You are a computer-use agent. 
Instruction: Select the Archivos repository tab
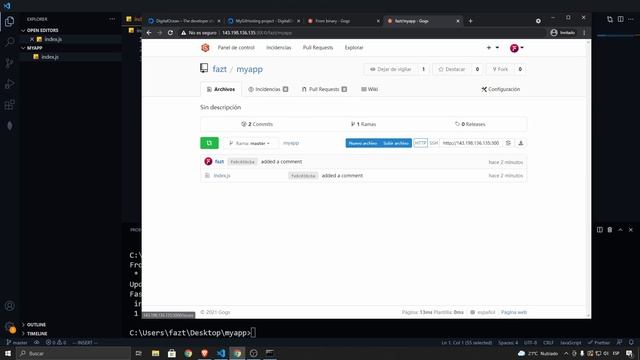click(x=221, y=89)
